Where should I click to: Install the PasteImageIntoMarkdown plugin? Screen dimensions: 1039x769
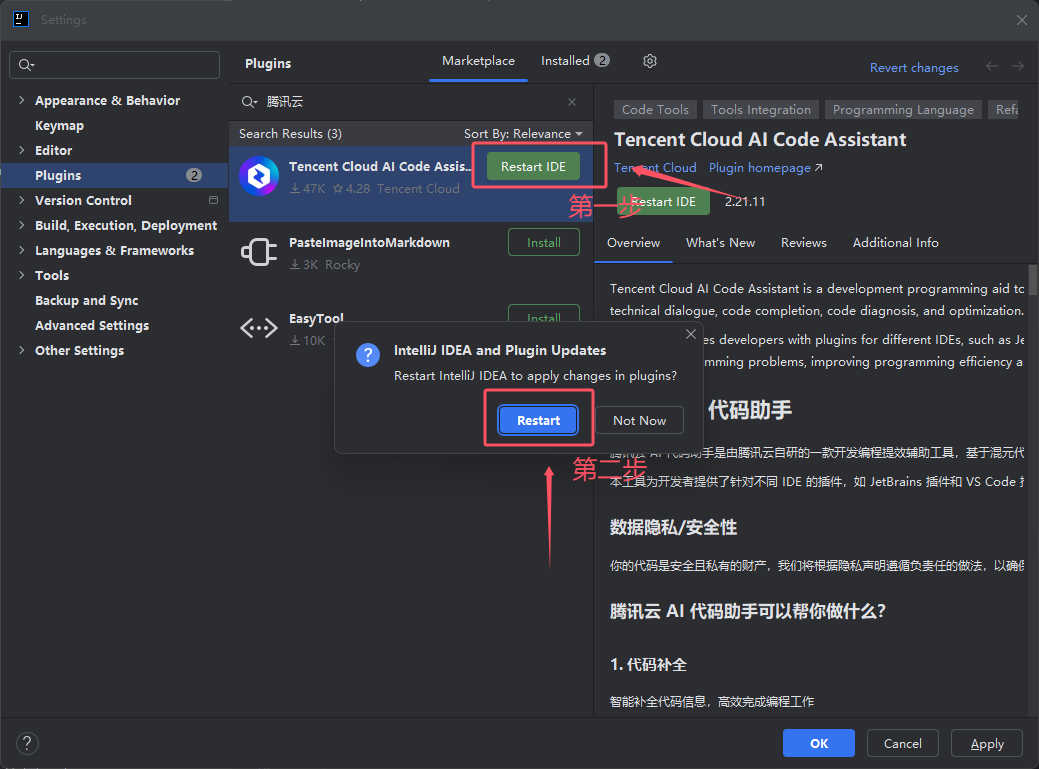pos(544,242)
